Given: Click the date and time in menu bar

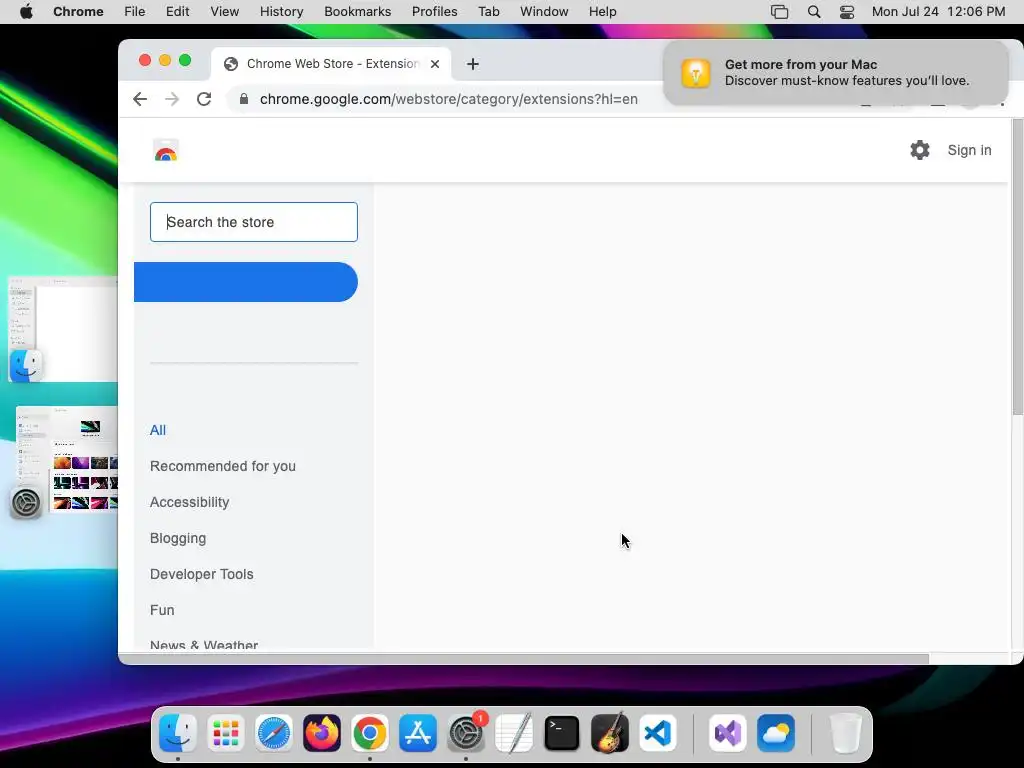Looking at the screenshot, I should click(938, 12).
